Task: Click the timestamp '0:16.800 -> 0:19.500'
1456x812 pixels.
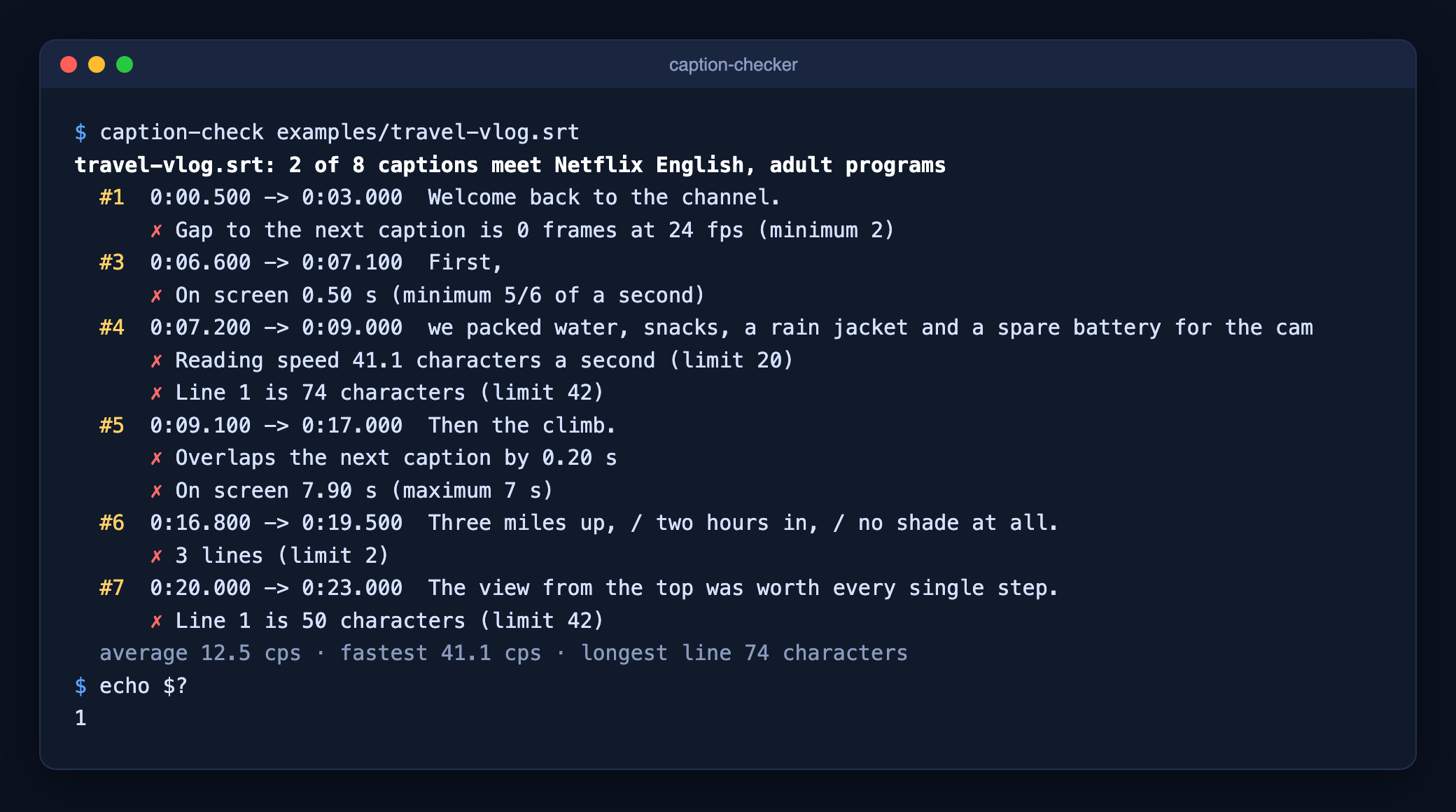Action: click(x=276, y=523)
